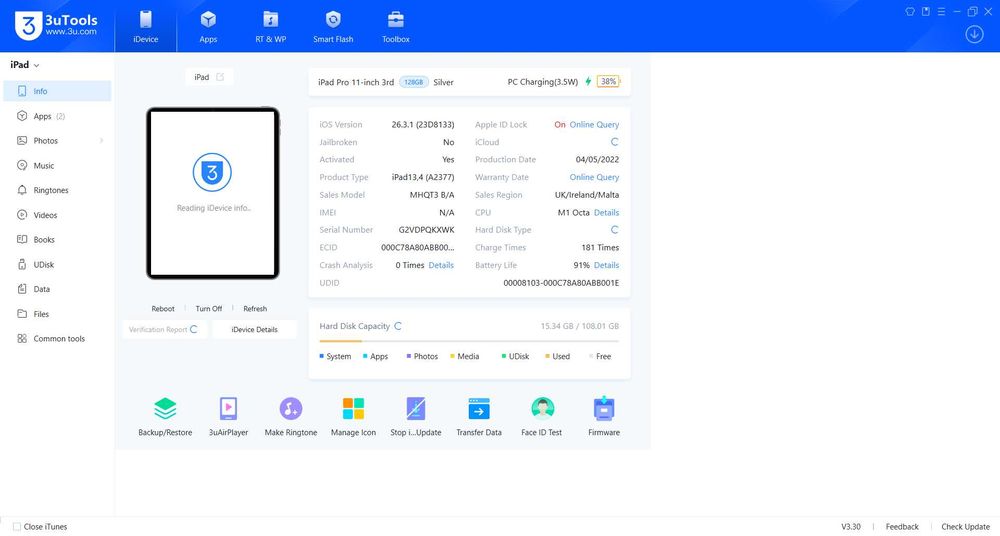Viewport: 1000px width, 536px height.
Task: Open the Transfer Data tool
Action: (479, 416)
